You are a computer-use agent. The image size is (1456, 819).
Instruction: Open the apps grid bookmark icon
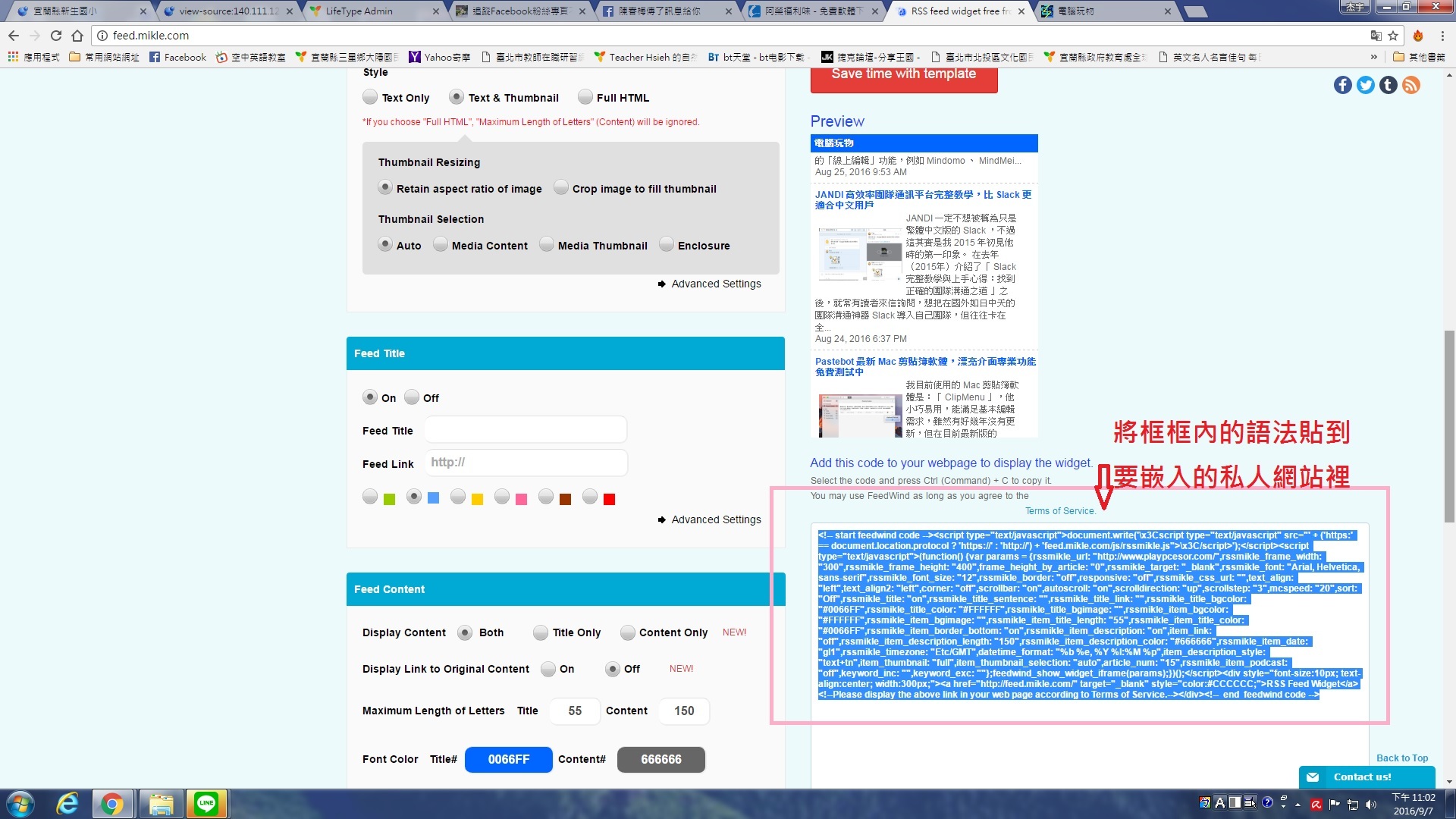[13, 57]
